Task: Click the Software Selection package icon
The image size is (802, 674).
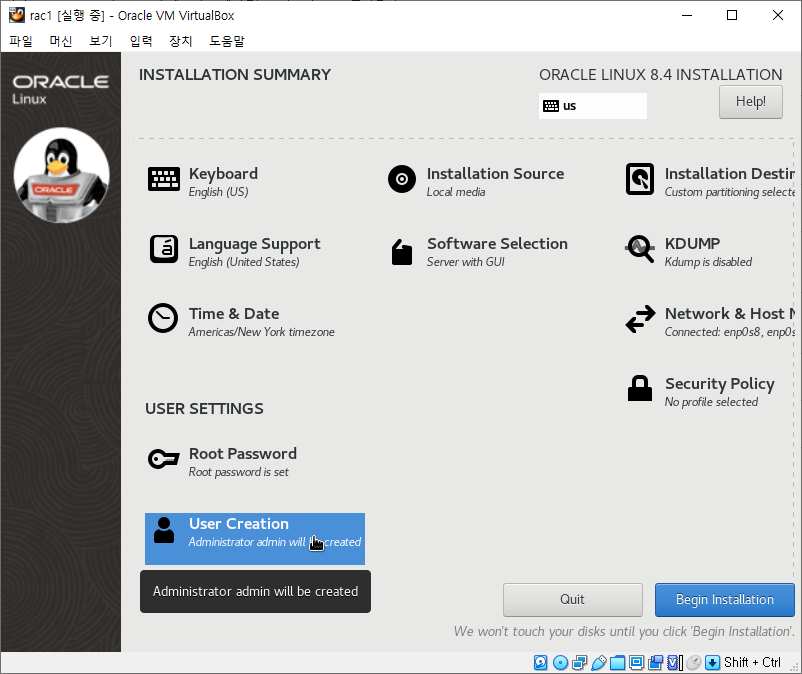Action: click(402, 252)
